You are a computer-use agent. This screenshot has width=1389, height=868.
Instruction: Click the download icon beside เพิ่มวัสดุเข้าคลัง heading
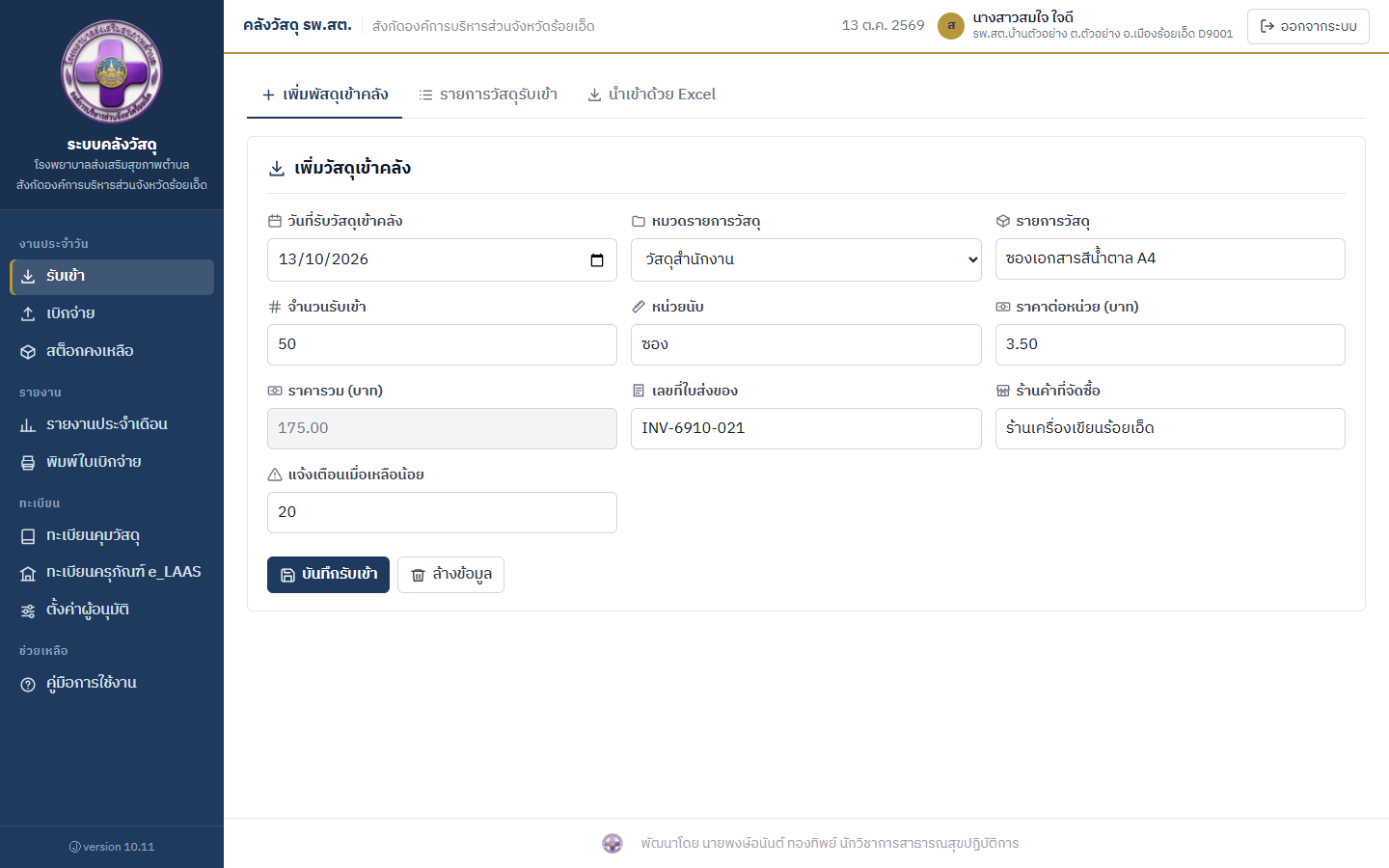277,169
